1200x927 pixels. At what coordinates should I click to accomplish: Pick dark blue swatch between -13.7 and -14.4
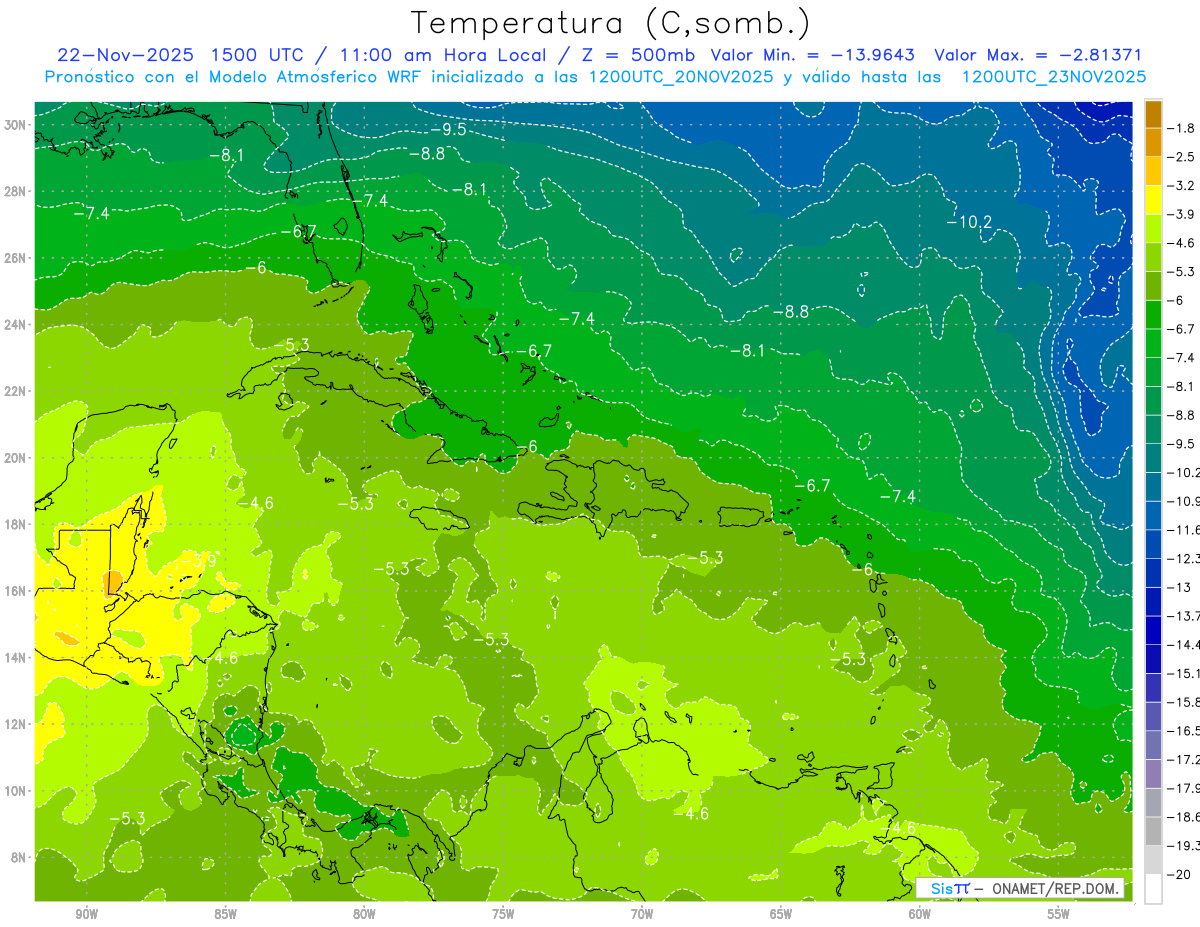[x=1153, y=630]
